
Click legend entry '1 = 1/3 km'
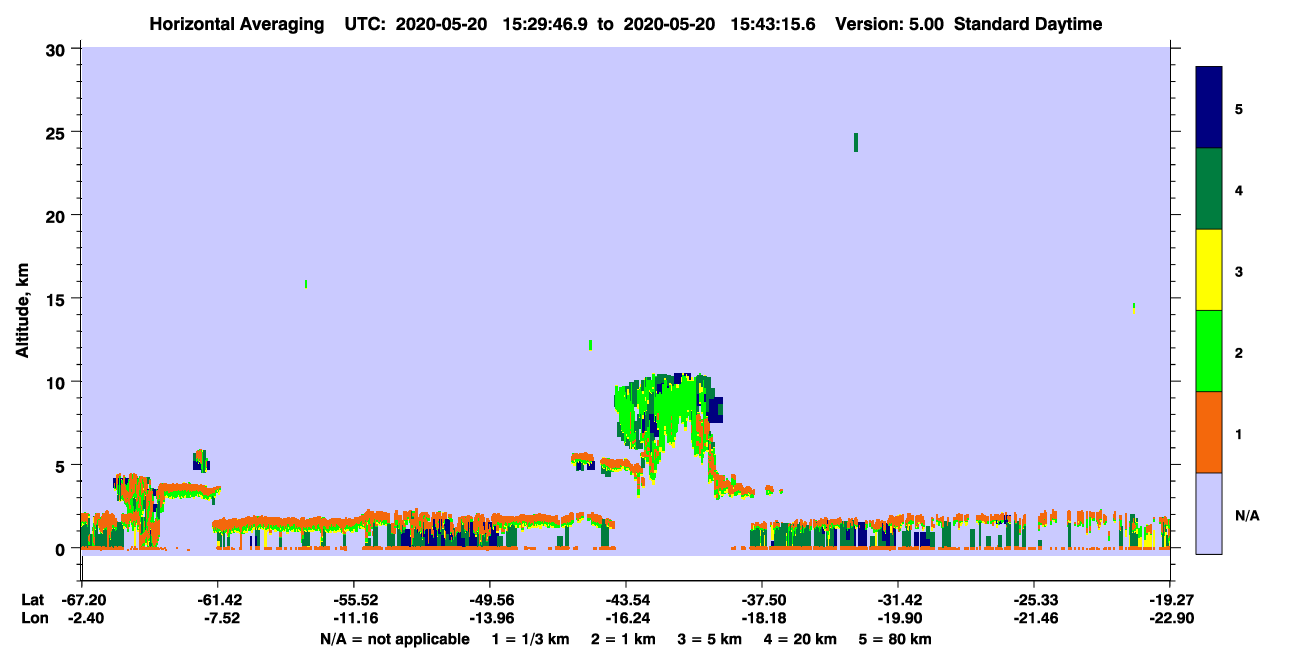coord(530,639)
